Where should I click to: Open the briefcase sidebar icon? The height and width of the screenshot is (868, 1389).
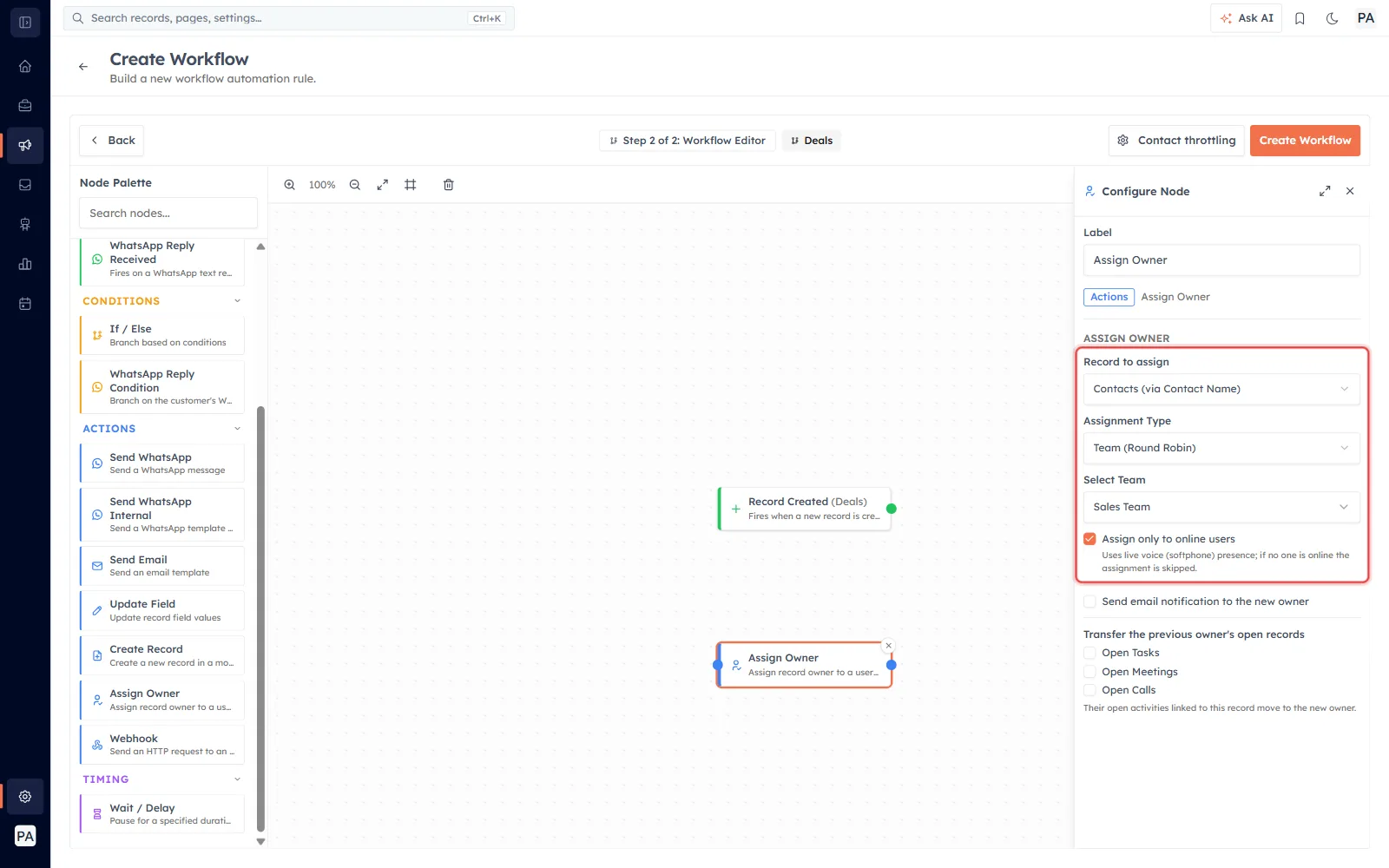click(25, 106)
